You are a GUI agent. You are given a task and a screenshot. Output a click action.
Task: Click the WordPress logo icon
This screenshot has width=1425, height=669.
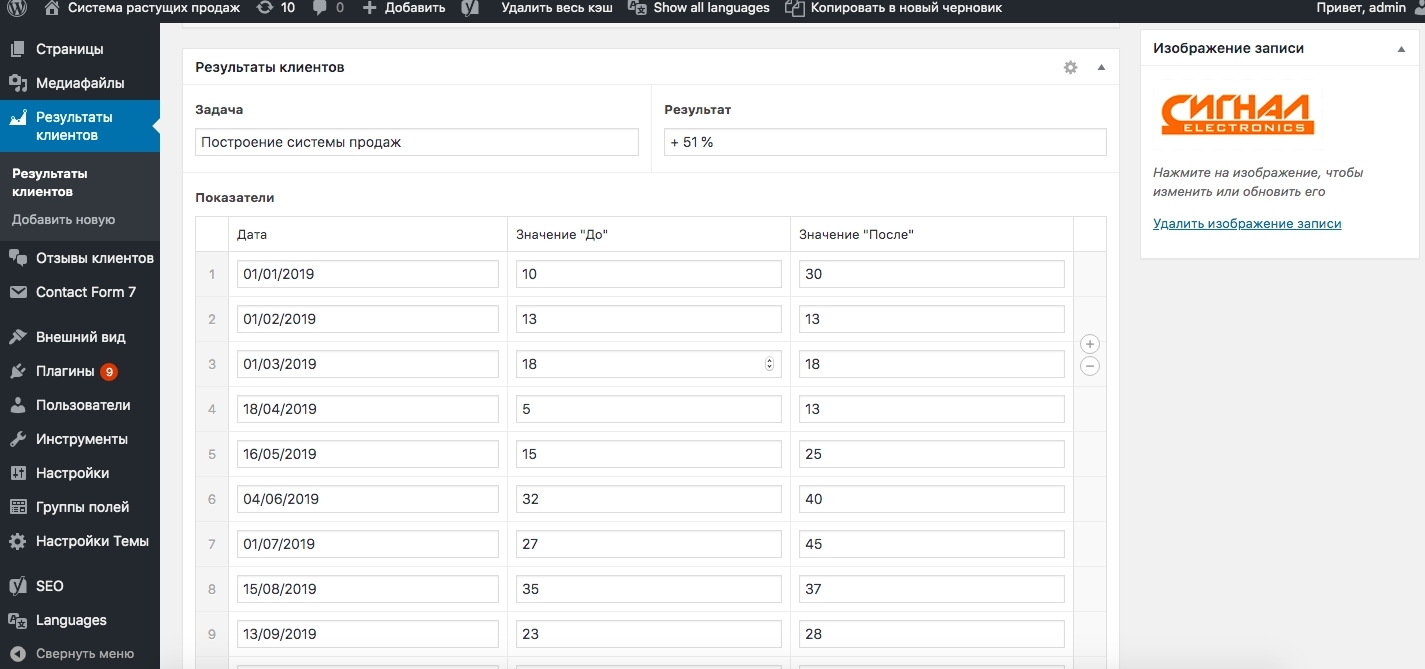pyautogui.click(x=17, y=8)
